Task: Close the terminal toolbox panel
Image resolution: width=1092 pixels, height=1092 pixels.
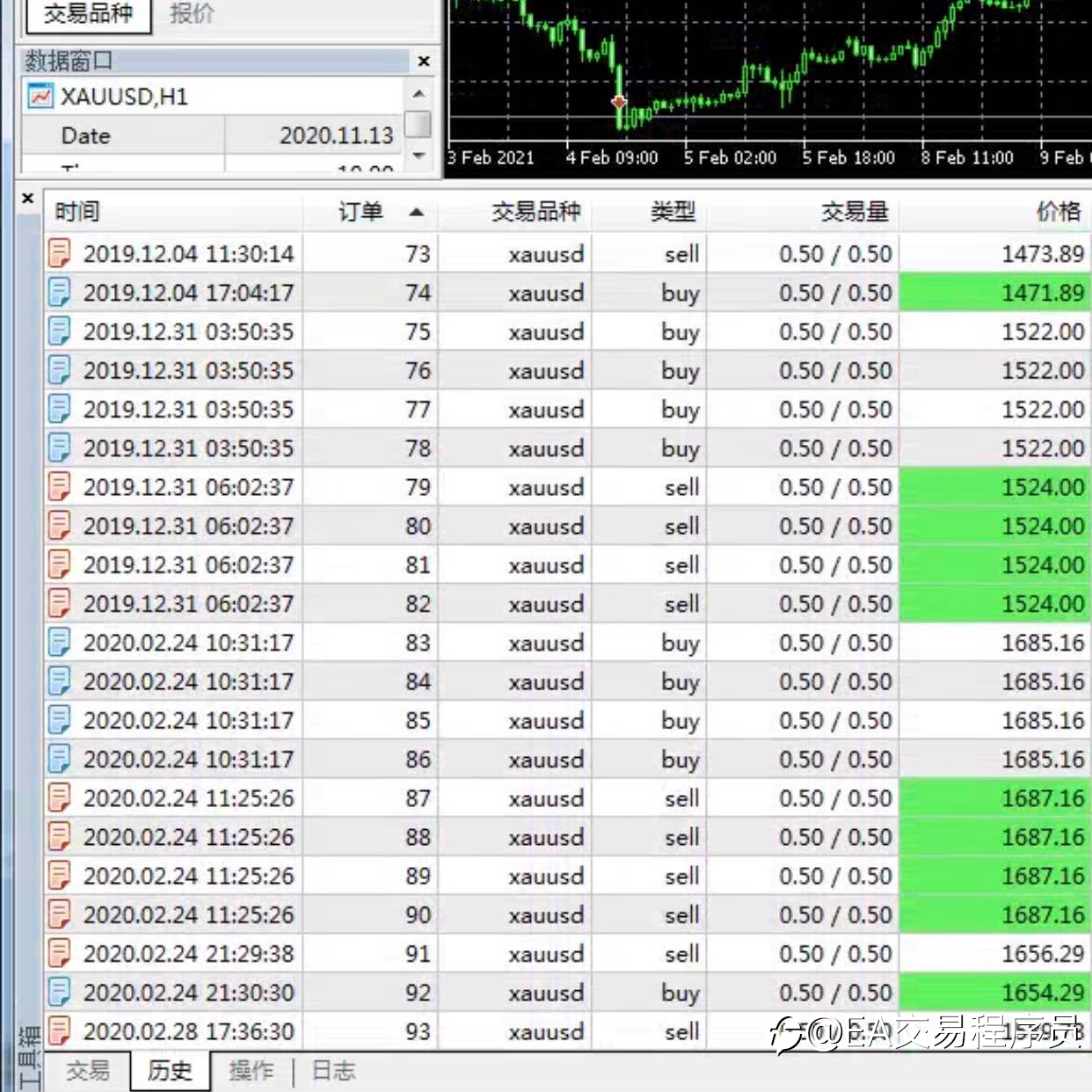Action: pyautogui.click(x=27, y=198)
